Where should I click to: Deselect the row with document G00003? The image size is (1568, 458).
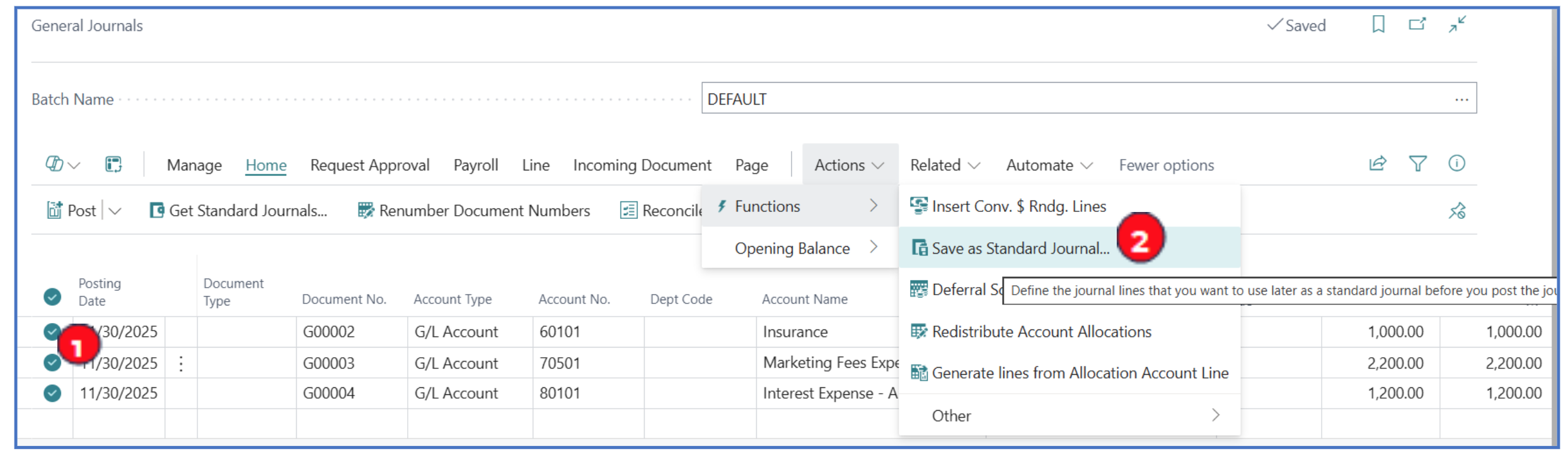(x=52, y=363)
